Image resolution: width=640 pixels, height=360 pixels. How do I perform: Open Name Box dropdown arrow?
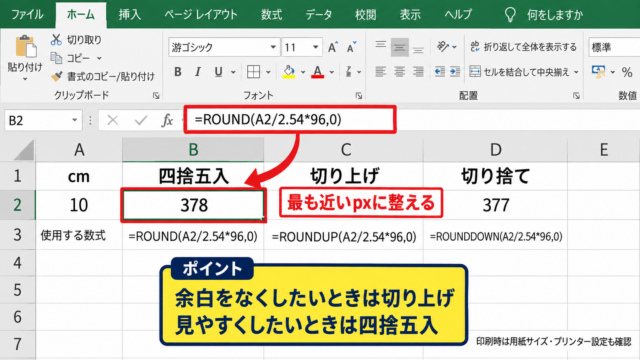75,120
